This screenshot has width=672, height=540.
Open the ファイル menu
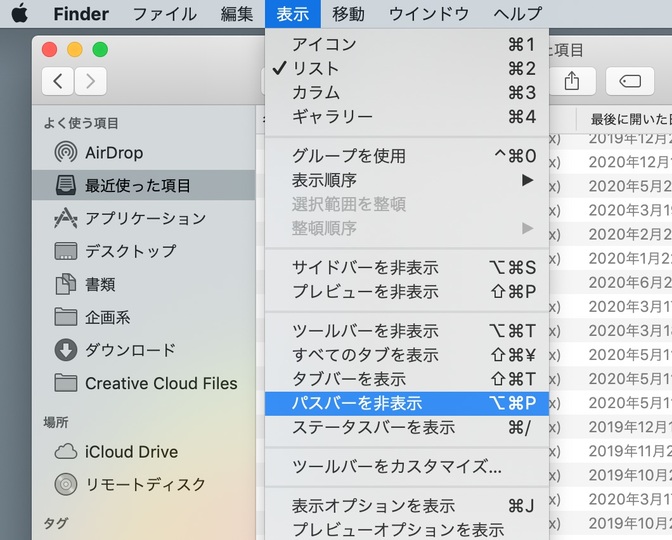pos(165,14)
